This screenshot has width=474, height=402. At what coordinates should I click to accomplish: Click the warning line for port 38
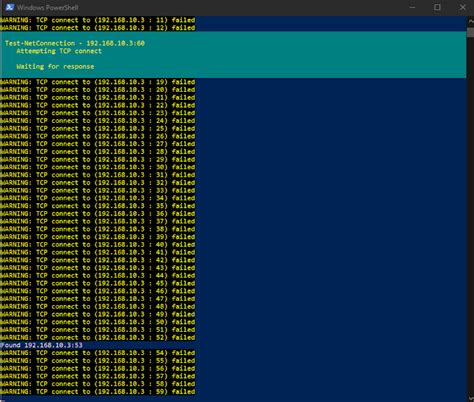[x=98, y=229]
